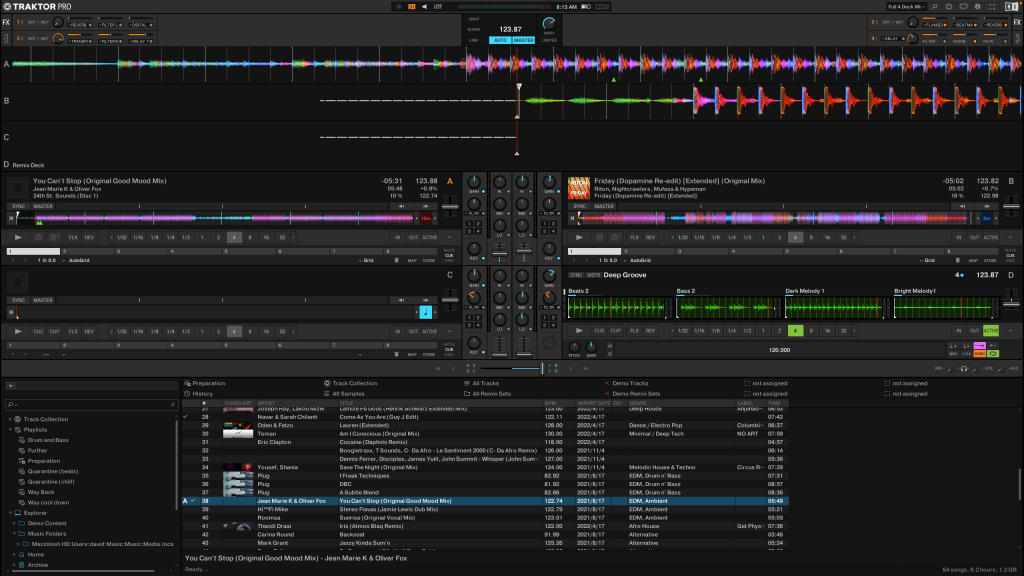Open the Preparation favorites tab

(204, 383)
